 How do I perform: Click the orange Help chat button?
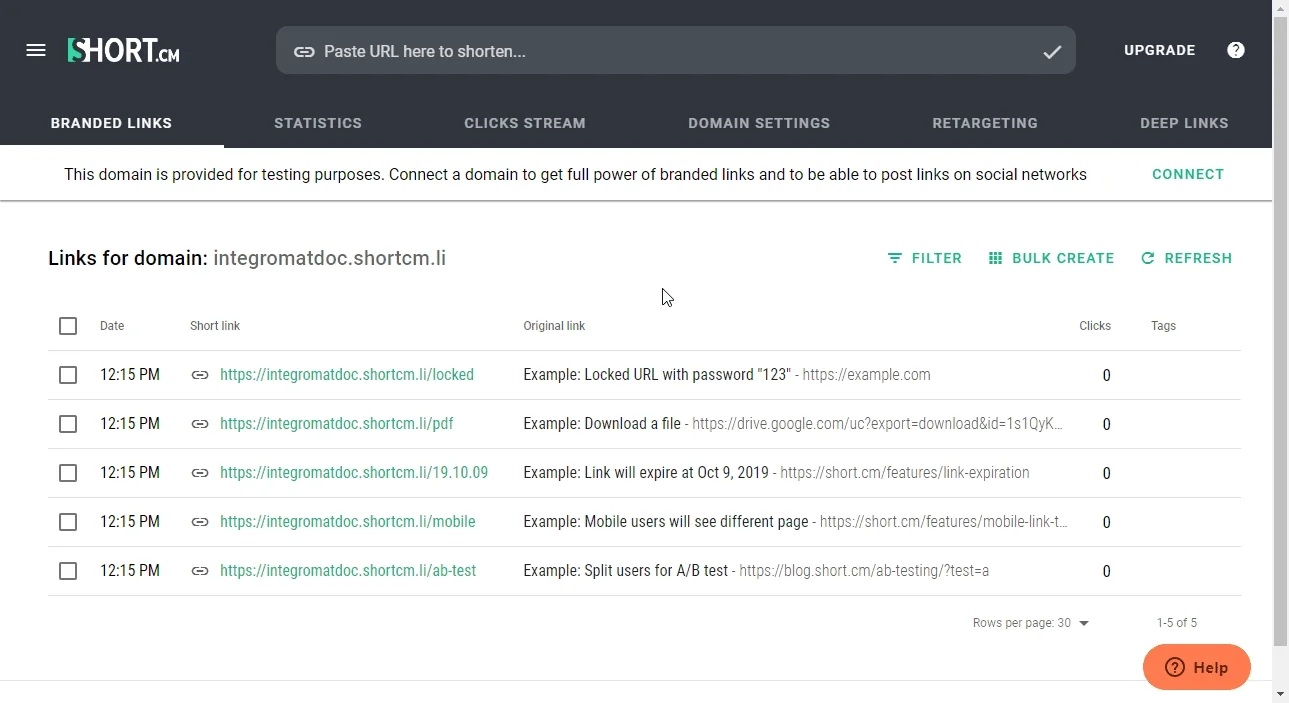[x=1197, y=667]
